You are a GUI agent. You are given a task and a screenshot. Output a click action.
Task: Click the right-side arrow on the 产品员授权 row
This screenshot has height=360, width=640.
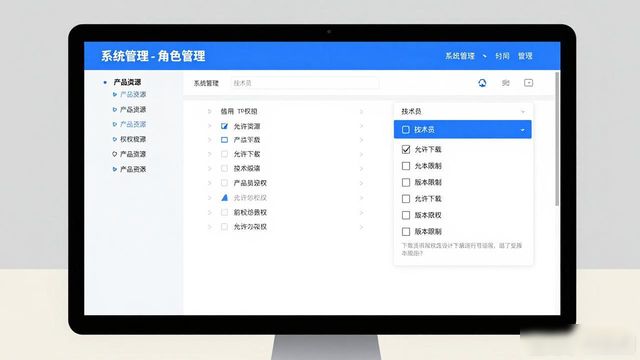pos(361,183)
